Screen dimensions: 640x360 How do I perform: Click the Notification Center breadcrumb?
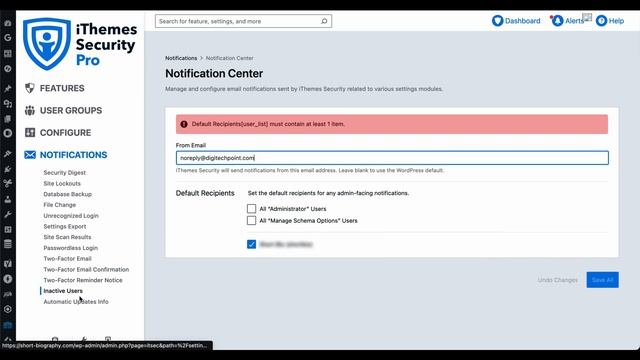[229, 58]
